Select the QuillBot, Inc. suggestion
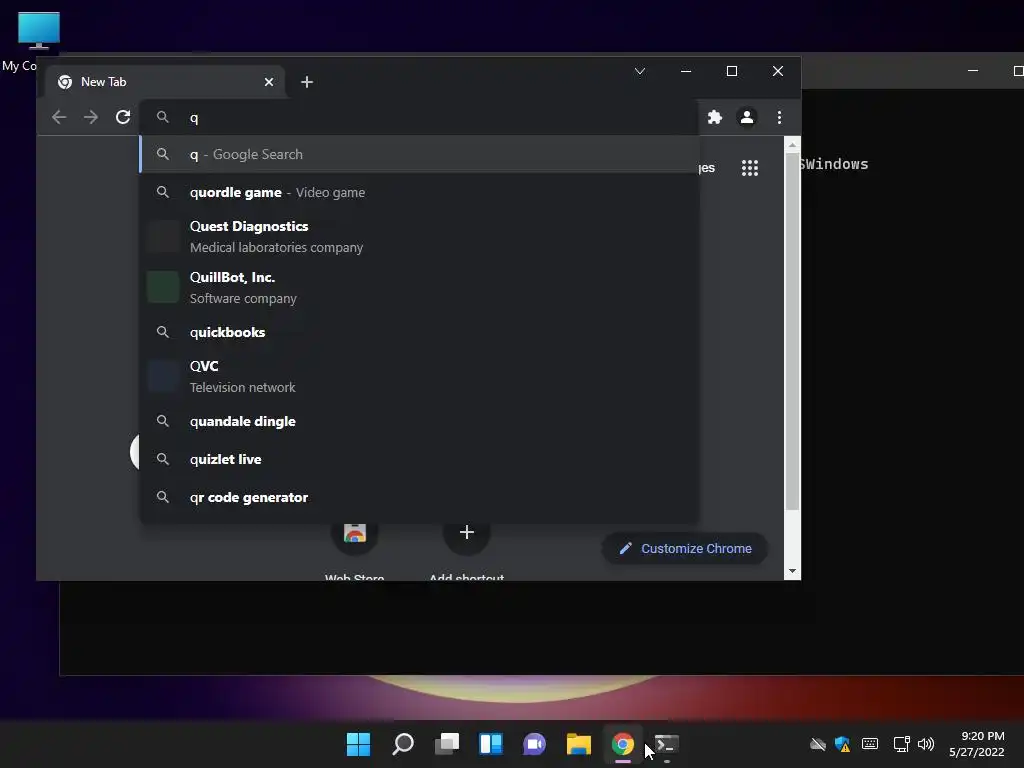Screen dimensions: 1024x768 [419, 287]
